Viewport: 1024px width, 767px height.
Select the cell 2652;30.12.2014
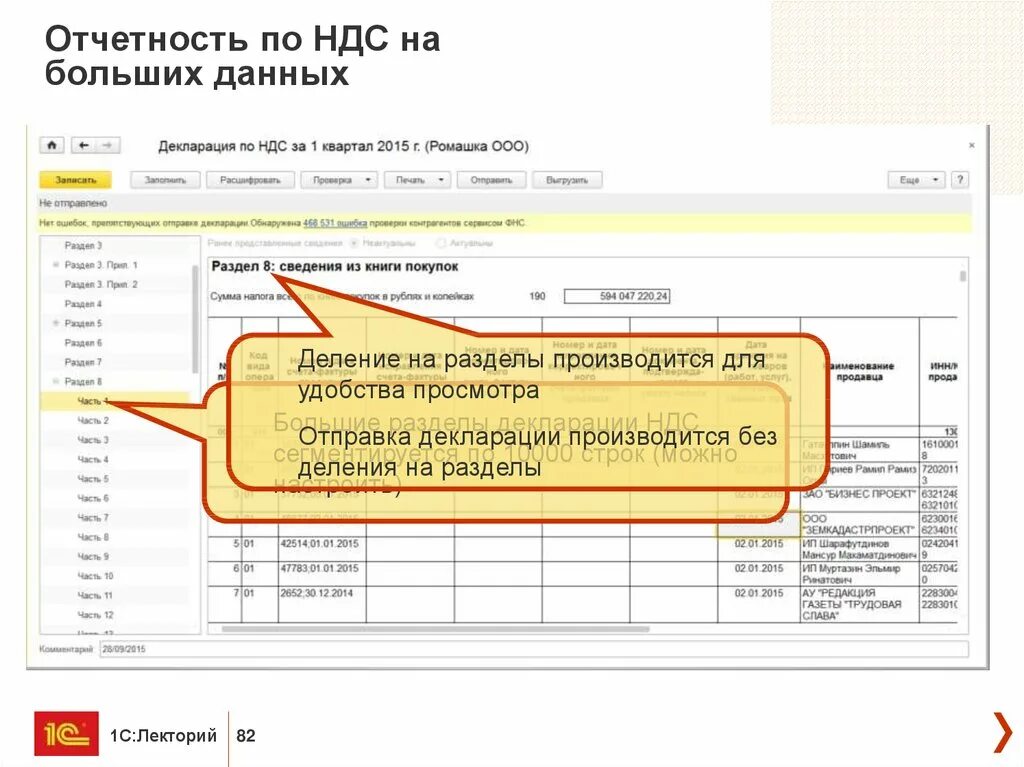322,604
